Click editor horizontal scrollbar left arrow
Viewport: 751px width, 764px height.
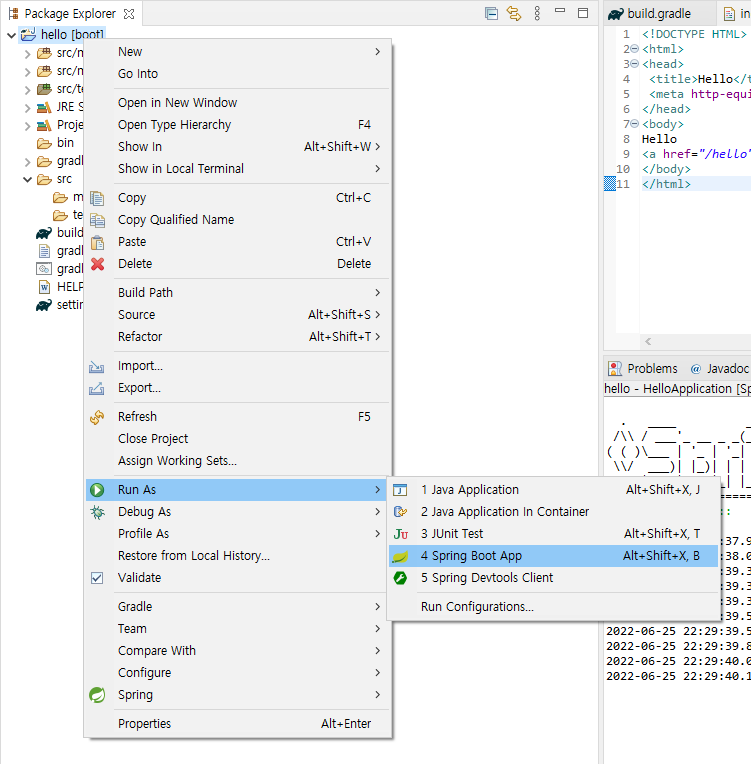coord(648,342)
